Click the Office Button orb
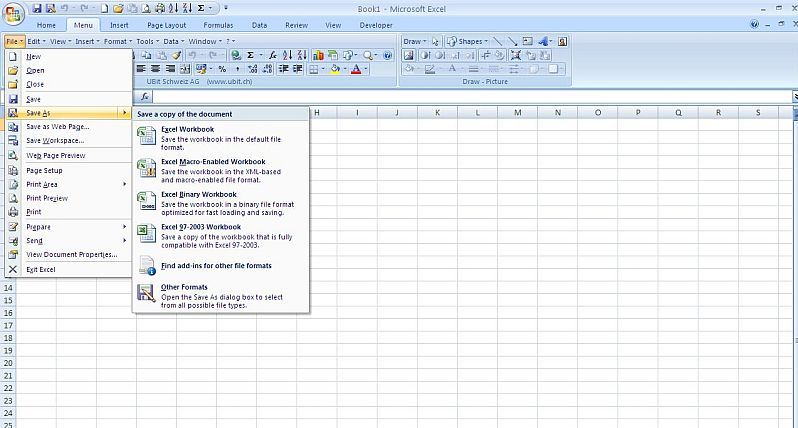The image size is (798, 428). click(x=13, y=13)
